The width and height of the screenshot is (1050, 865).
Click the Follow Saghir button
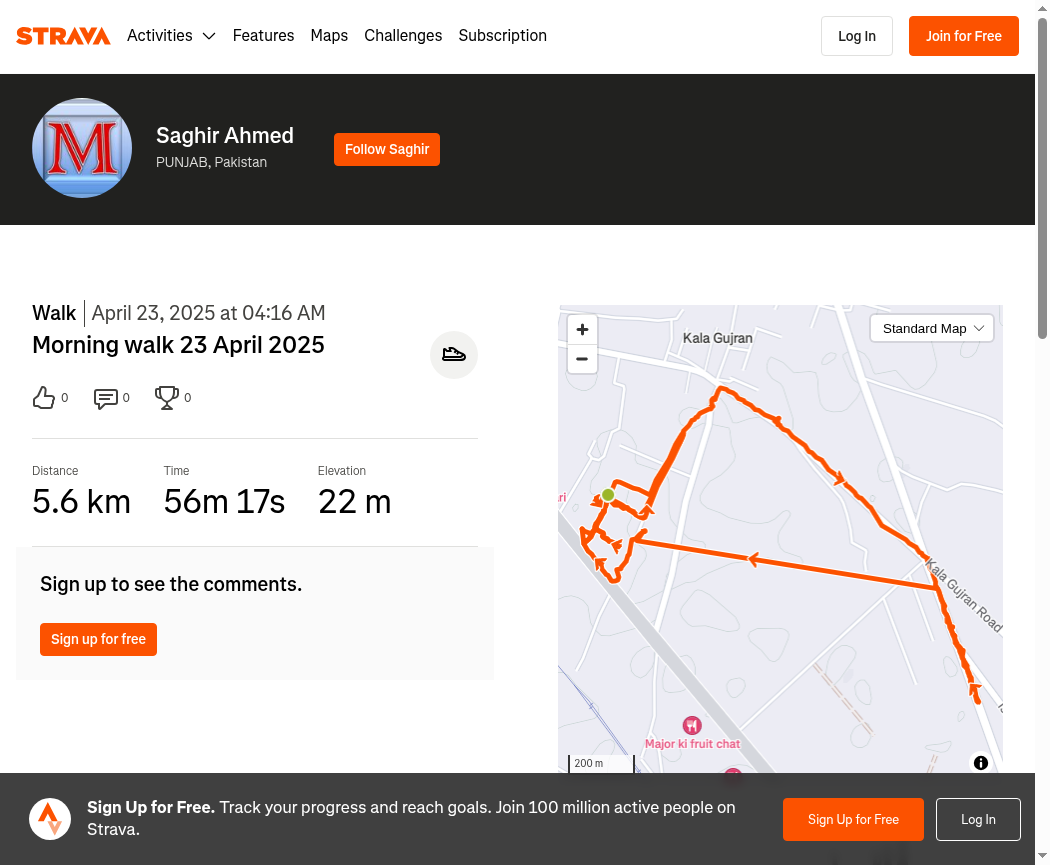click(x=387, y=149)
